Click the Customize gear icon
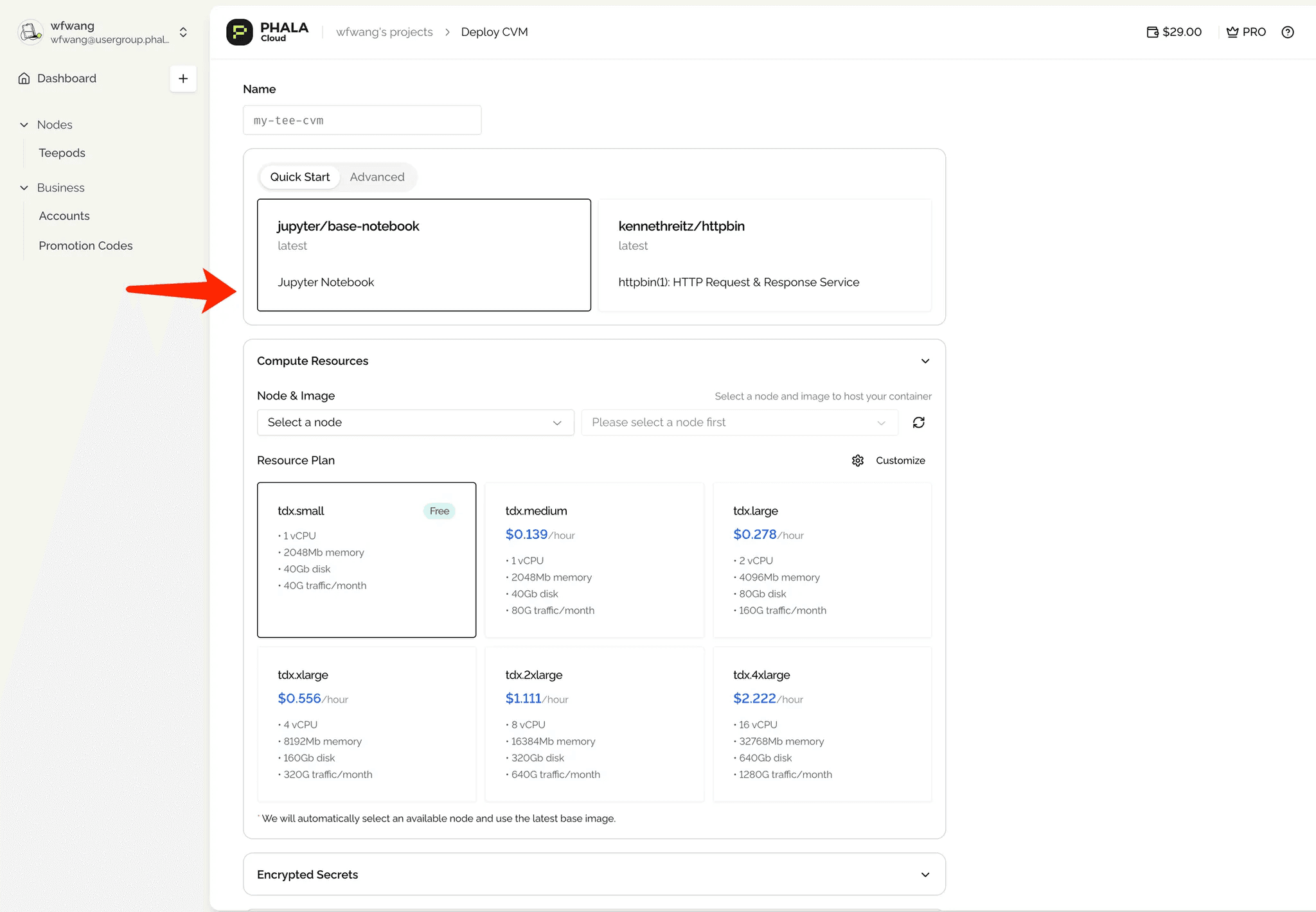The width and height of the screenshot is (1316, 912). pyautogui.click(x=858, y=460)
